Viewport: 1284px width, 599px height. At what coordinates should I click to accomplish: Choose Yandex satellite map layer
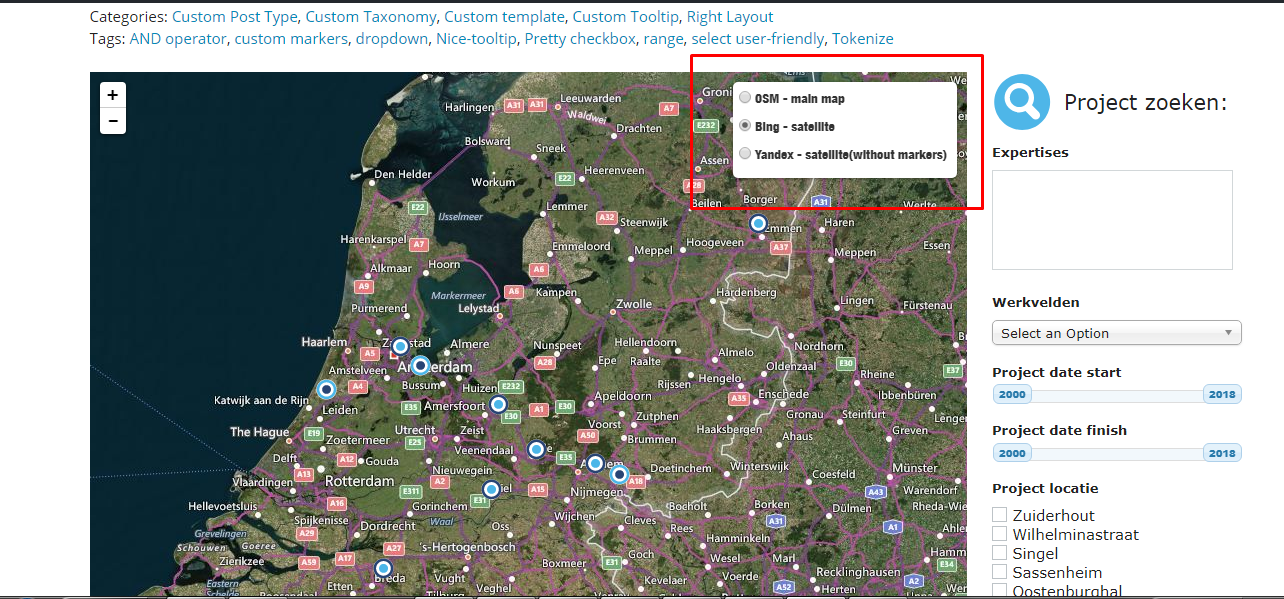745,154
